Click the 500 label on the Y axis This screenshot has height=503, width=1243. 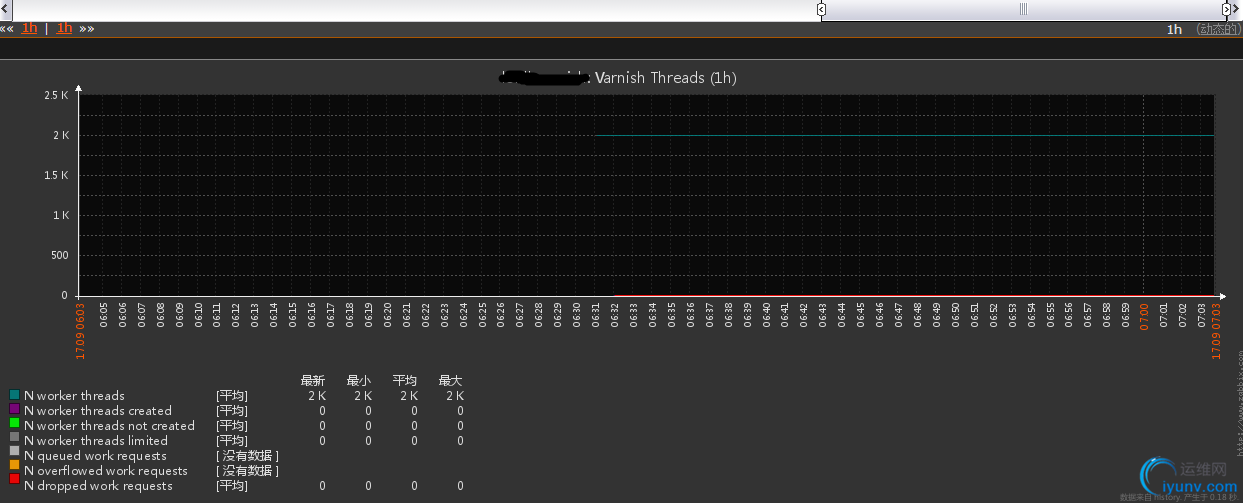pos(58,255)
